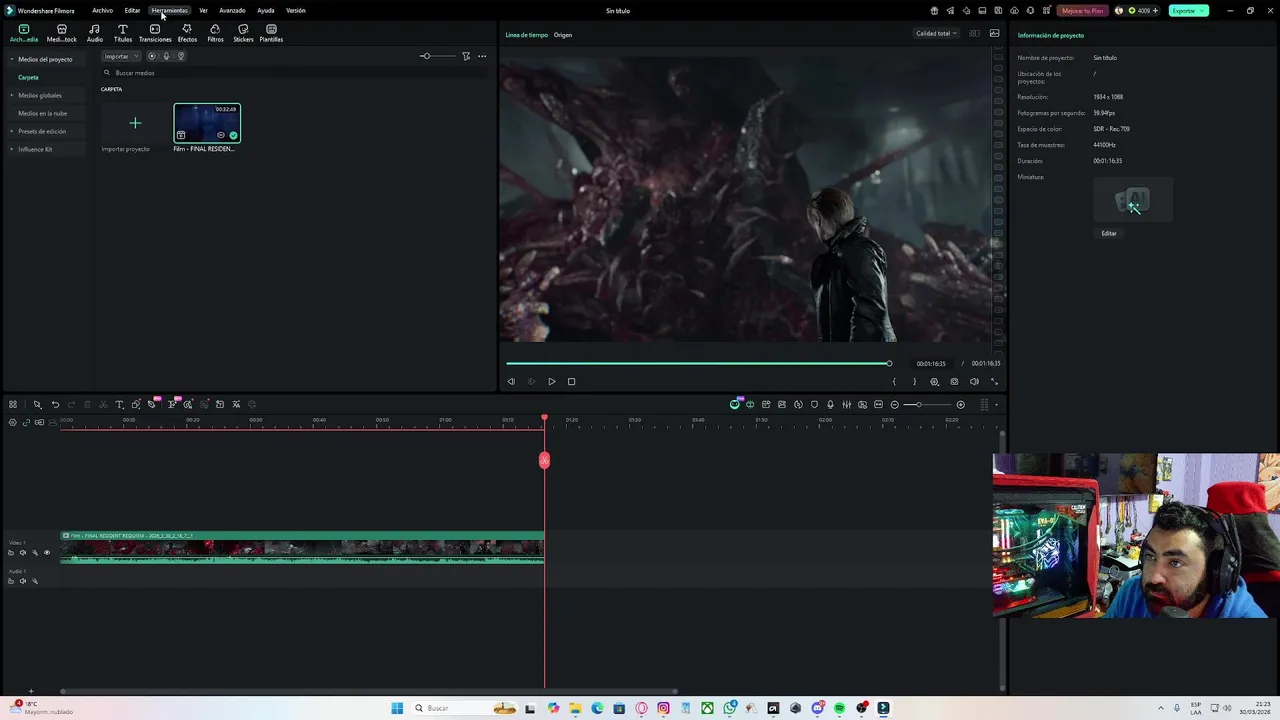The image size is (1280, 720).
Task: Open the Plantillas tab
Action: pyautogui.click(x=271, y=33)
